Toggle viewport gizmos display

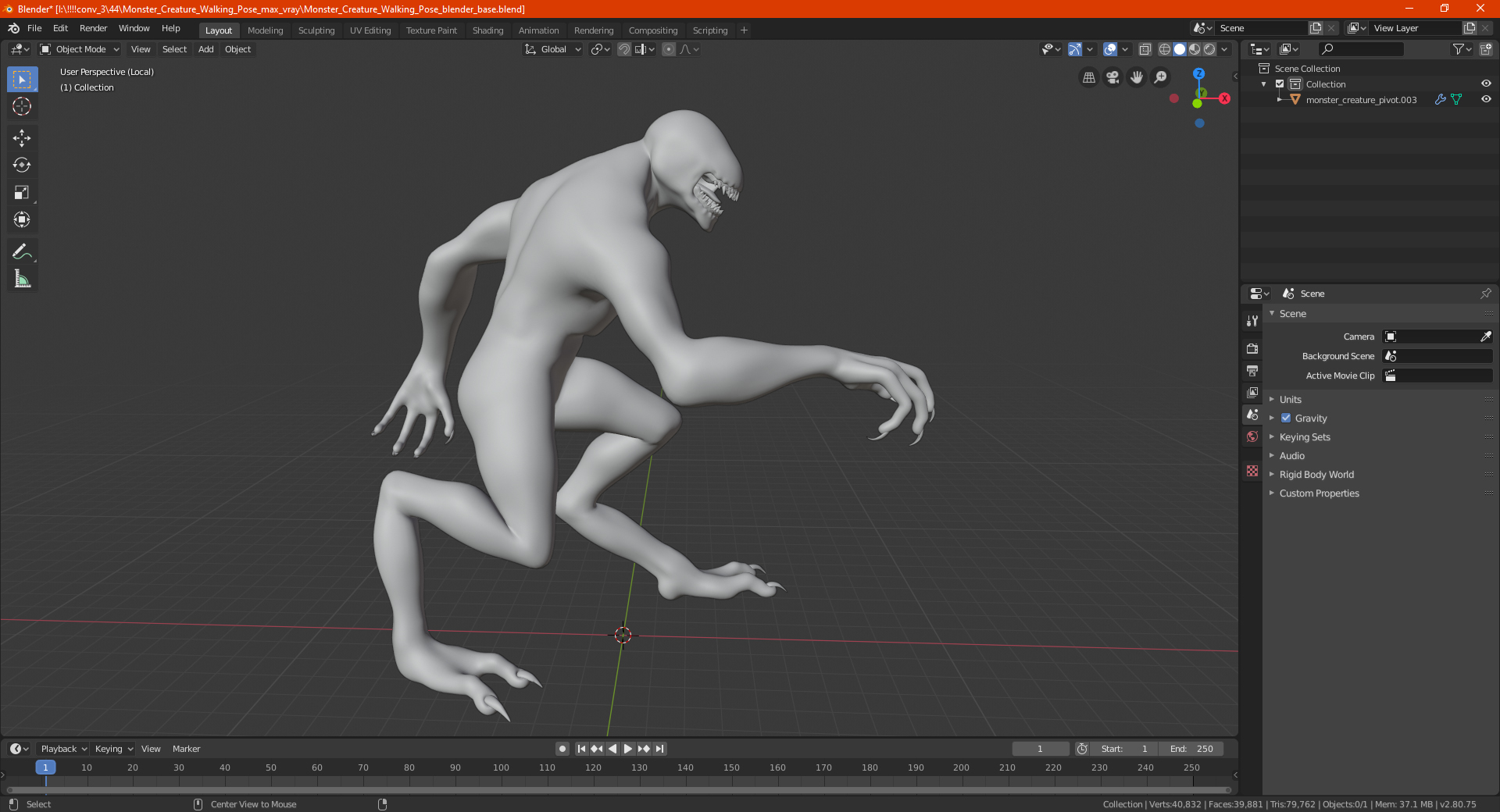click(1076, 49)
